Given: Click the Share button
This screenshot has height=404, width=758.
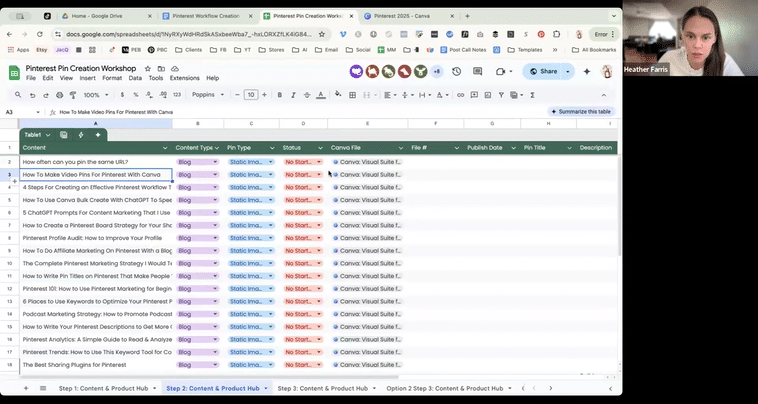Looking at the screenshot, I should (x=543, y=72).
